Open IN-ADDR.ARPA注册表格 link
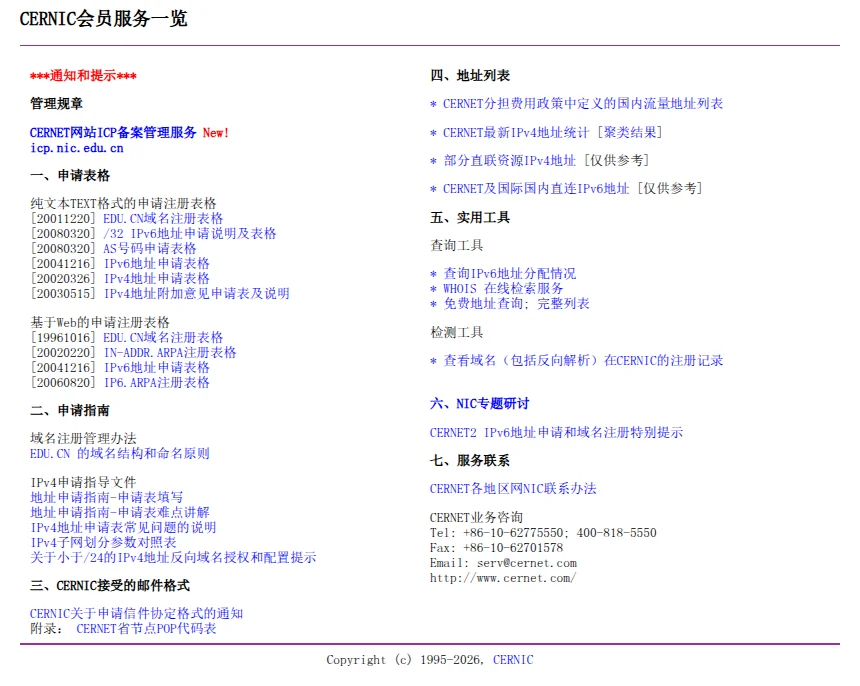 [x=170, y=353]
